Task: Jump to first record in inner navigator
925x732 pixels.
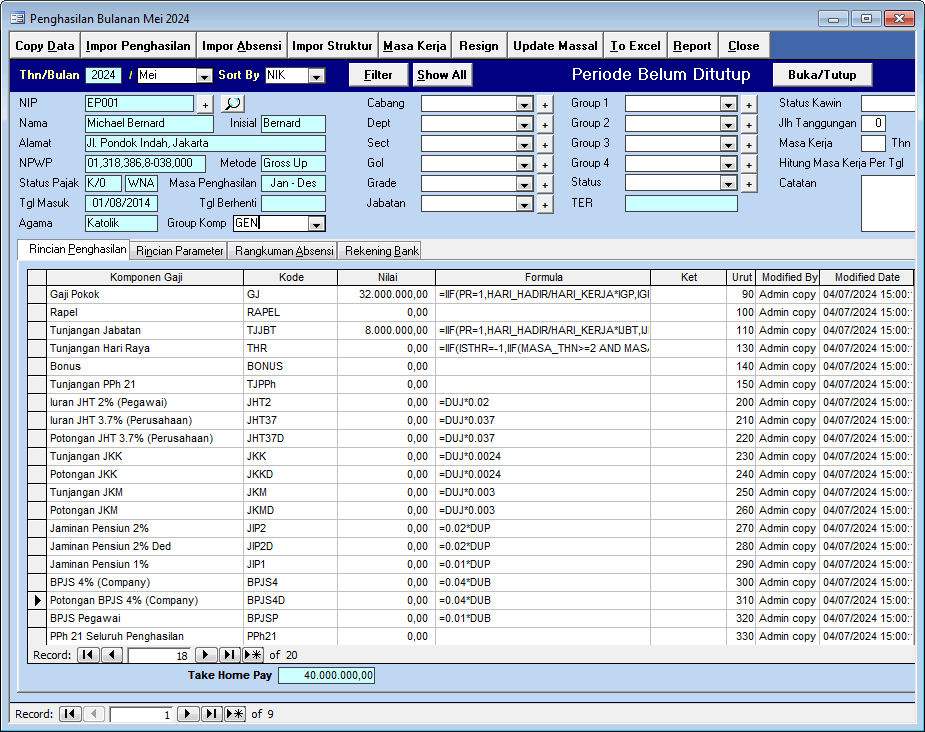Action: pos(87,655)
